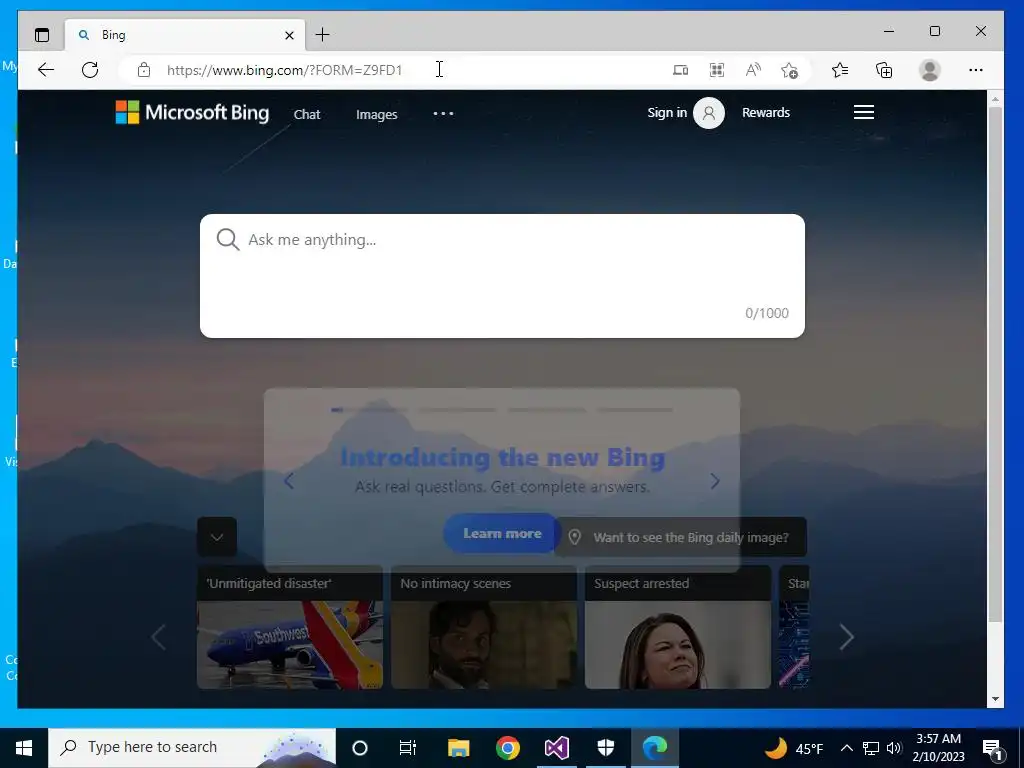Show hidden system tray icons chevron

tap(846, 748)
